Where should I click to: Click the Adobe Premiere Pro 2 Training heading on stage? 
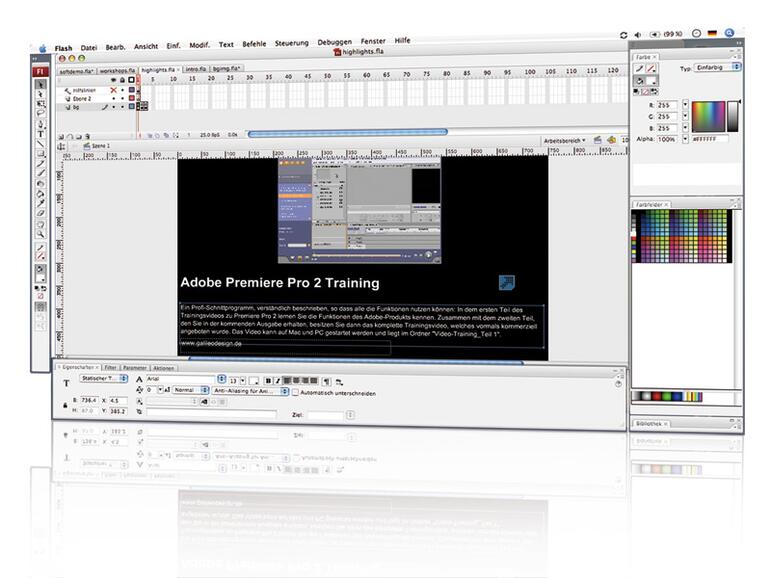pos(280,283)
